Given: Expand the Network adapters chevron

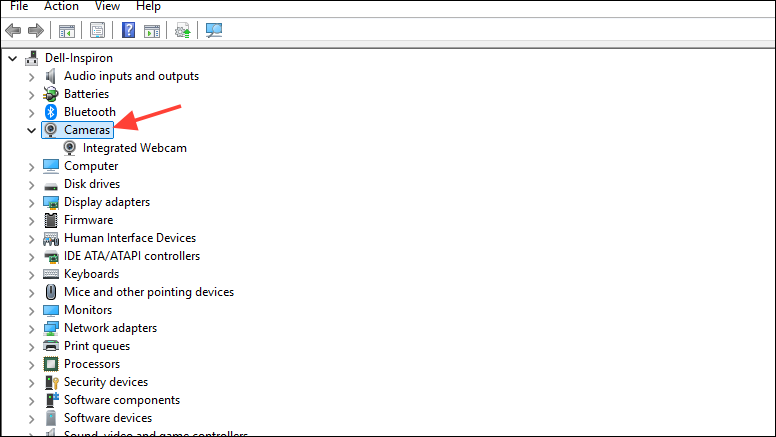Looking at the screenshot, I should click(32, 329).
